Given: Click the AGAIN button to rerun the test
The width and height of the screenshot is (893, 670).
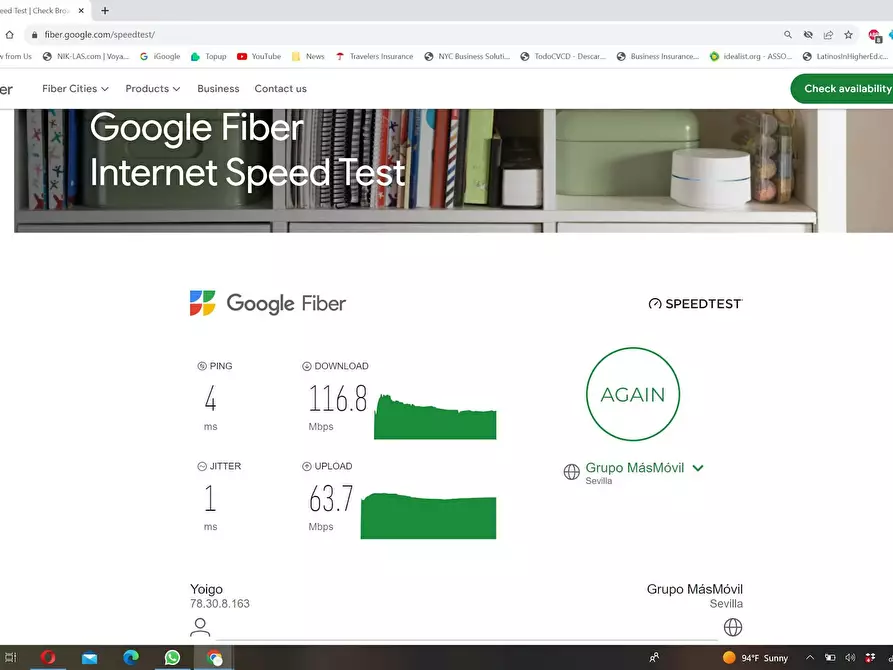Looking at the screenshot, I should click(x=632, y=394).
